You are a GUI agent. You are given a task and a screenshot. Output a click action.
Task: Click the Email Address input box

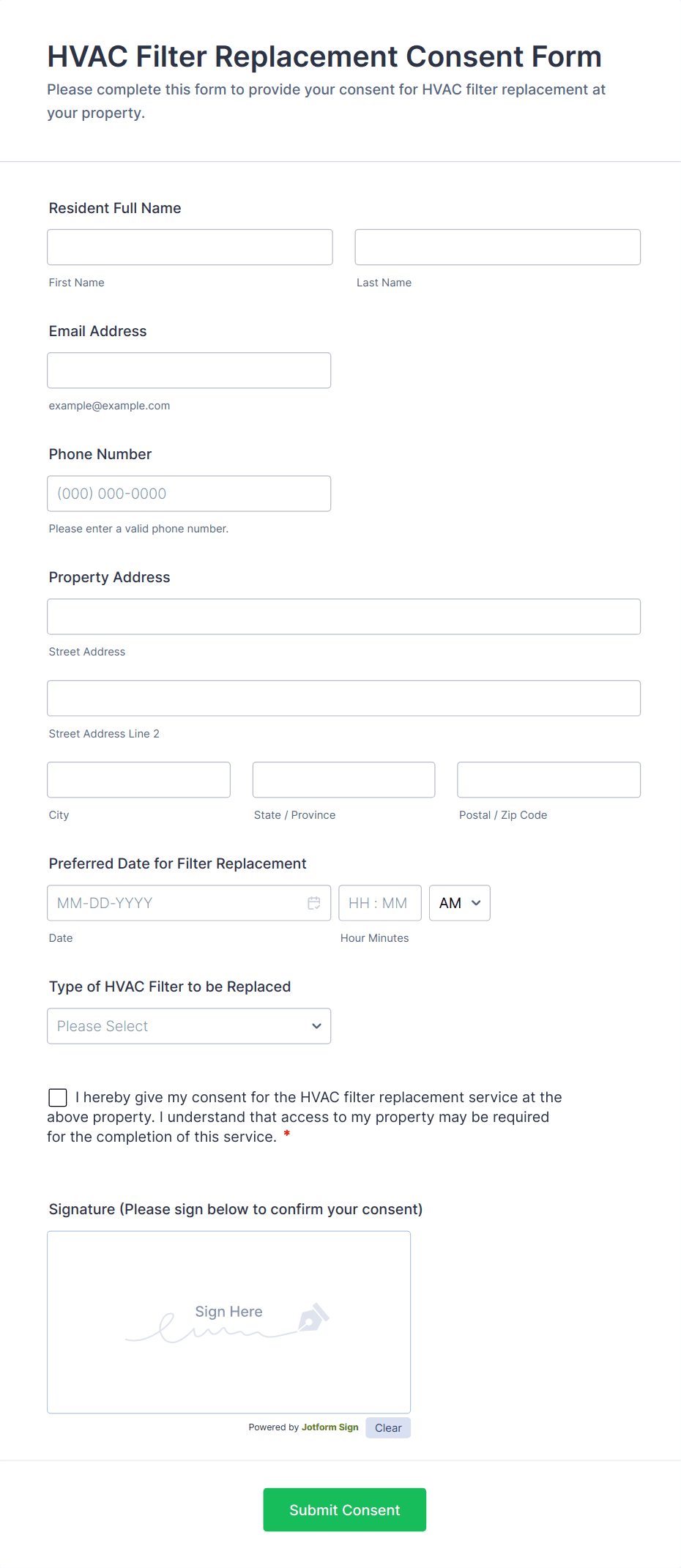click(189, 370)
